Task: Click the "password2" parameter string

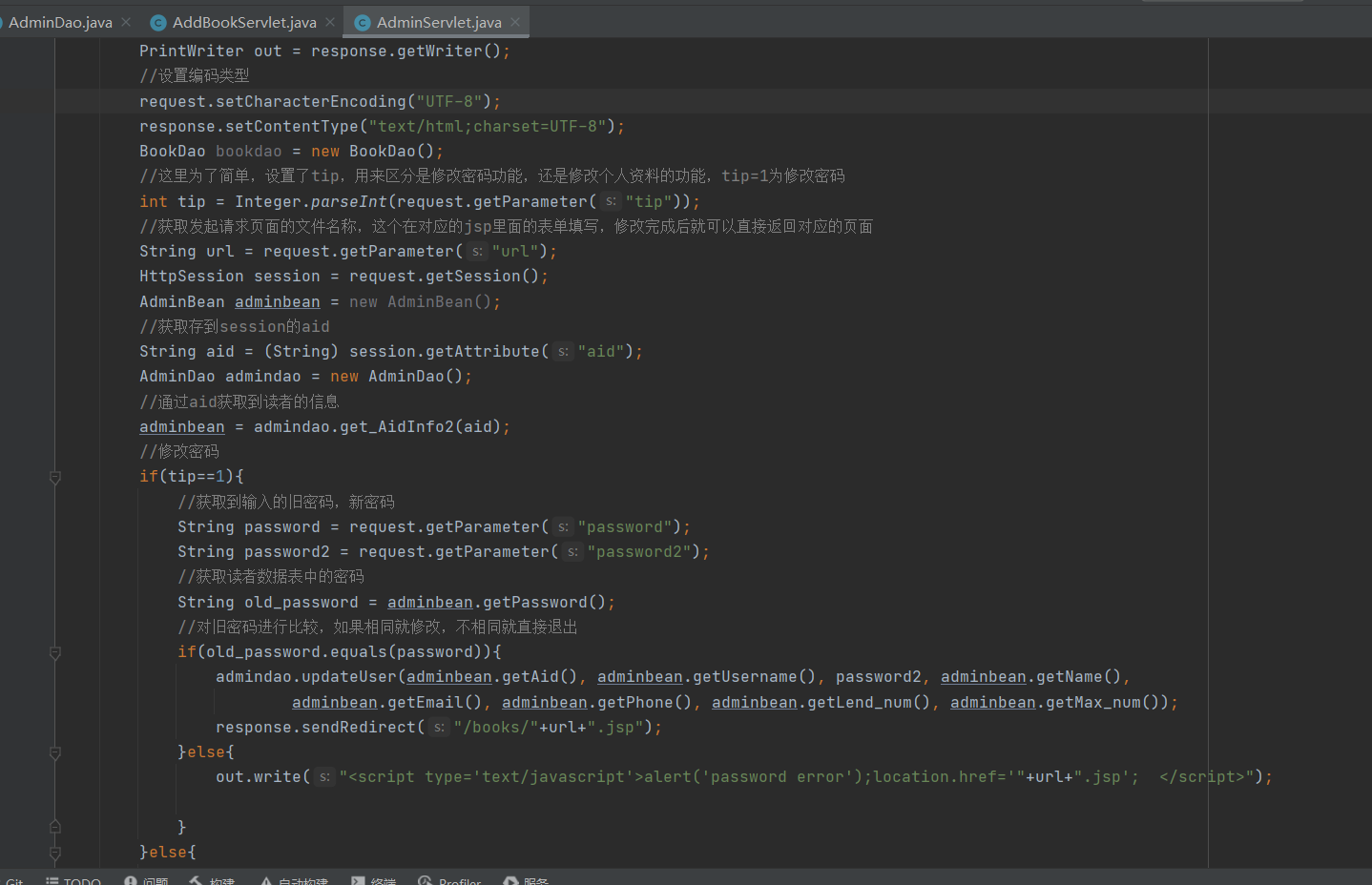Action: pyautogui.click(x=639, y=551)
